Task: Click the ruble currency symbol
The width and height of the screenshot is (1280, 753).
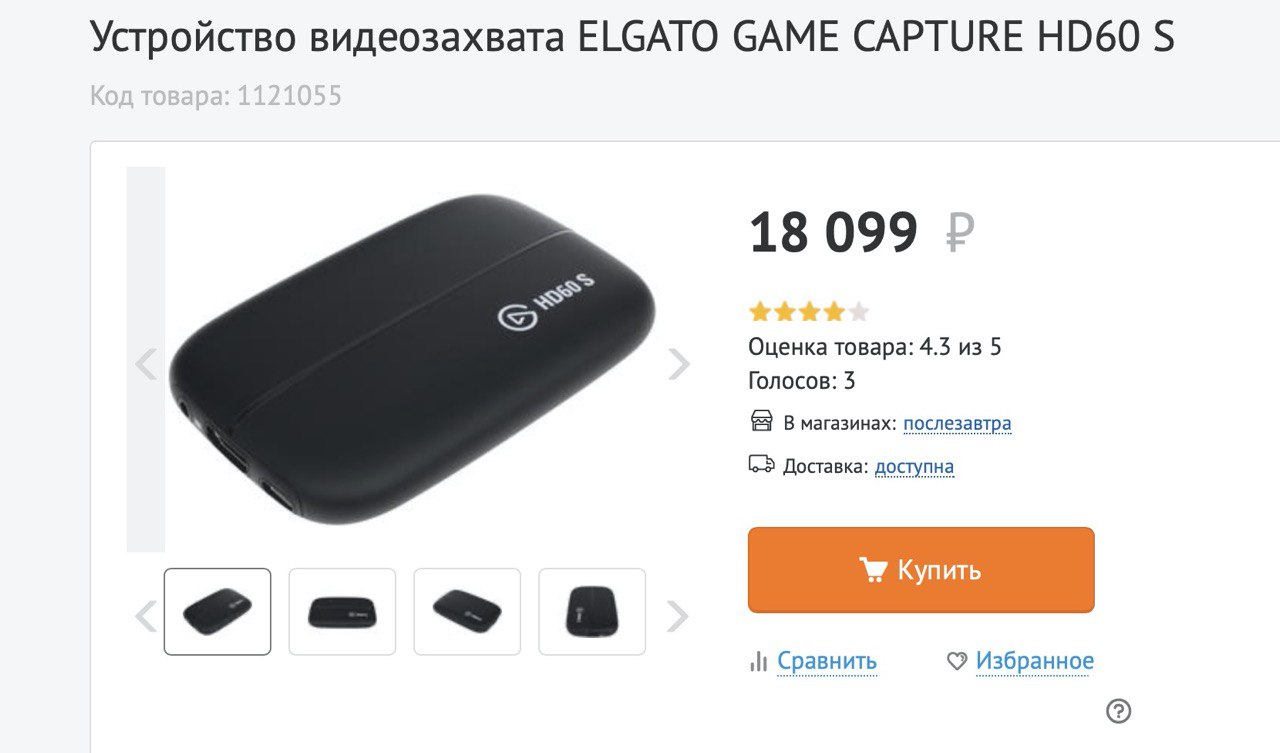Action: [959, 233]
